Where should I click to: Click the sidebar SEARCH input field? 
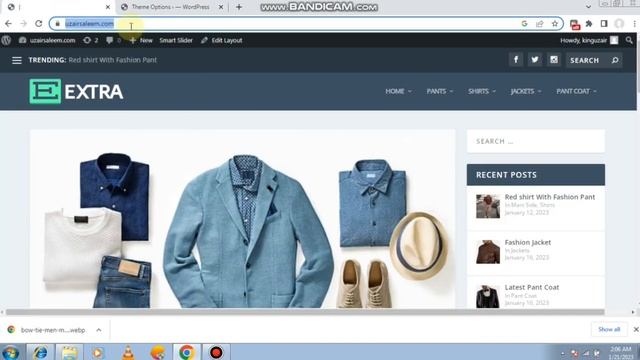(536, 141)
